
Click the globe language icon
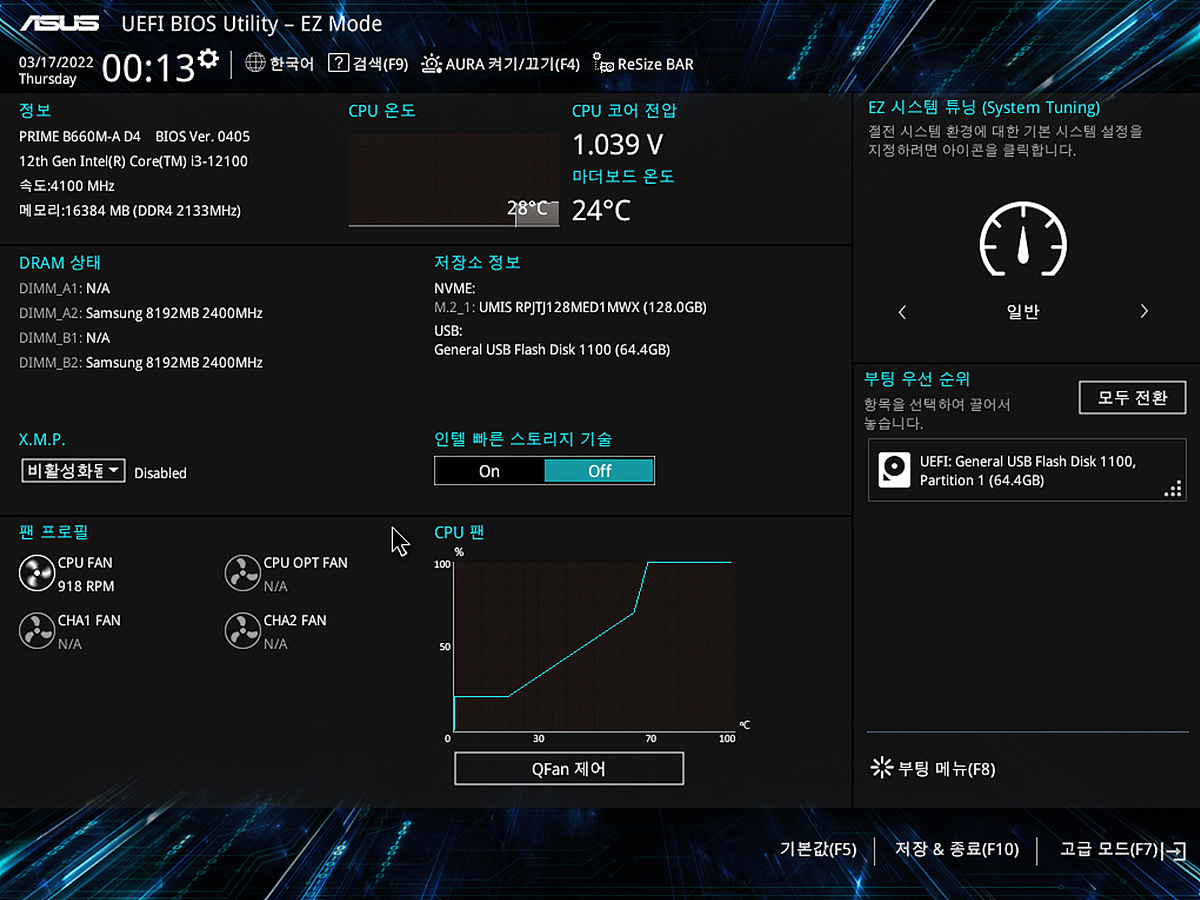(255, 64)
